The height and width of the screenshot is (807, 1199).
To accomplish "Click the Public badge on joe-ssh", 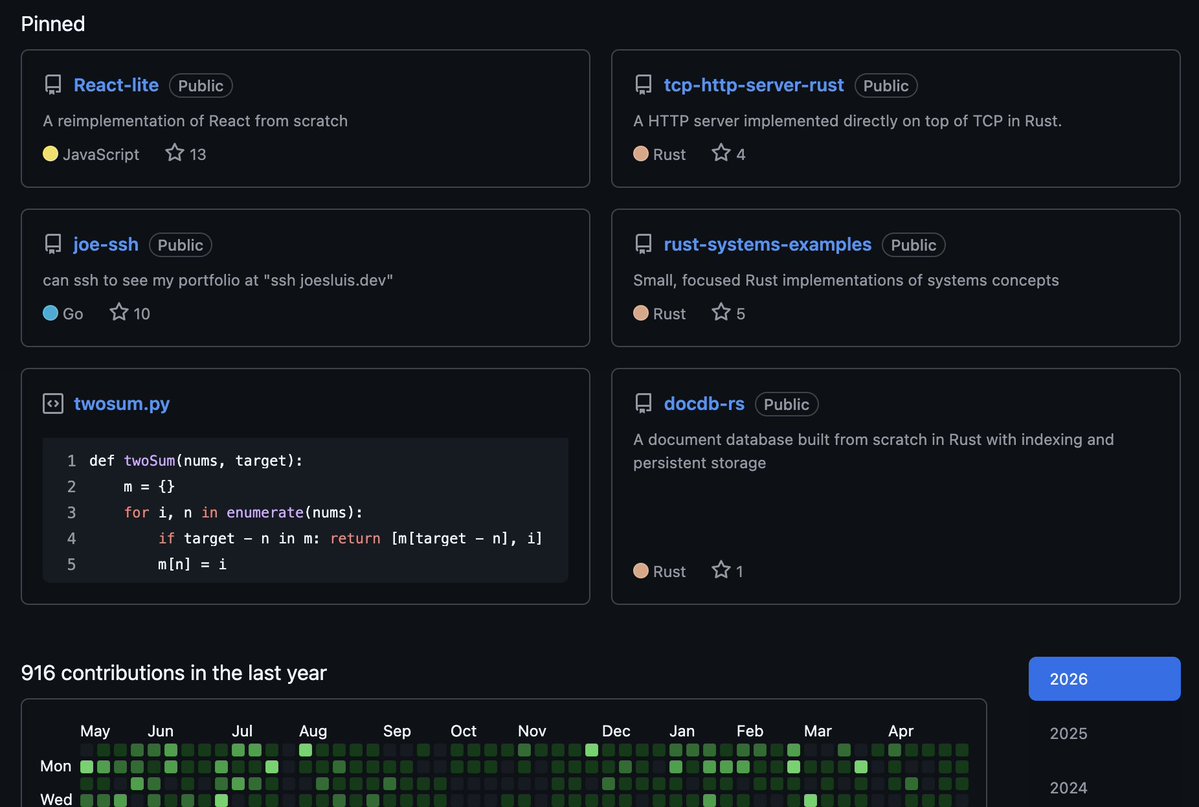I will [x=180, y=245].
